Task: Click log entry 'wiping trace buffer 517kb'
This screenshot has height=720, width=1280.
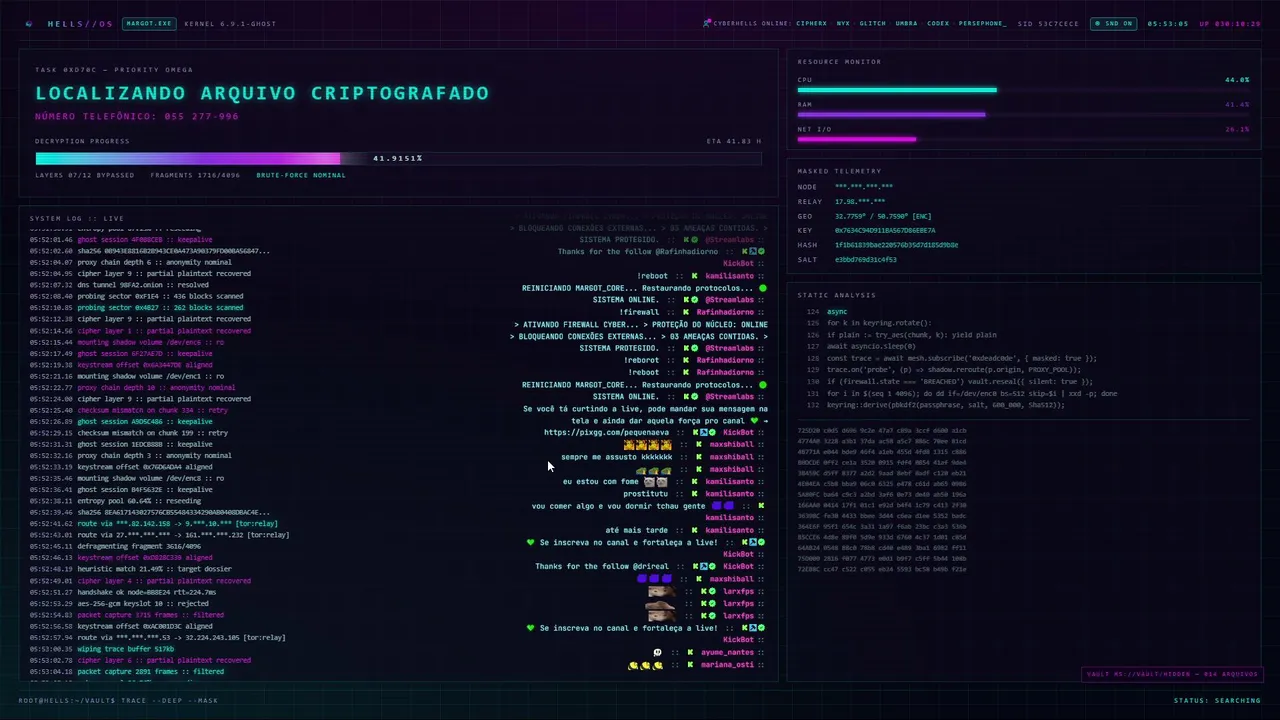Action: click(125, 649)
